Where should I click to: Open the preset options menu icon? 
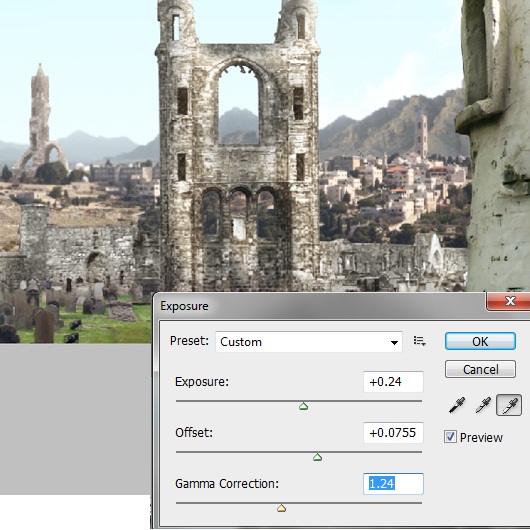[x=419, y=341]
